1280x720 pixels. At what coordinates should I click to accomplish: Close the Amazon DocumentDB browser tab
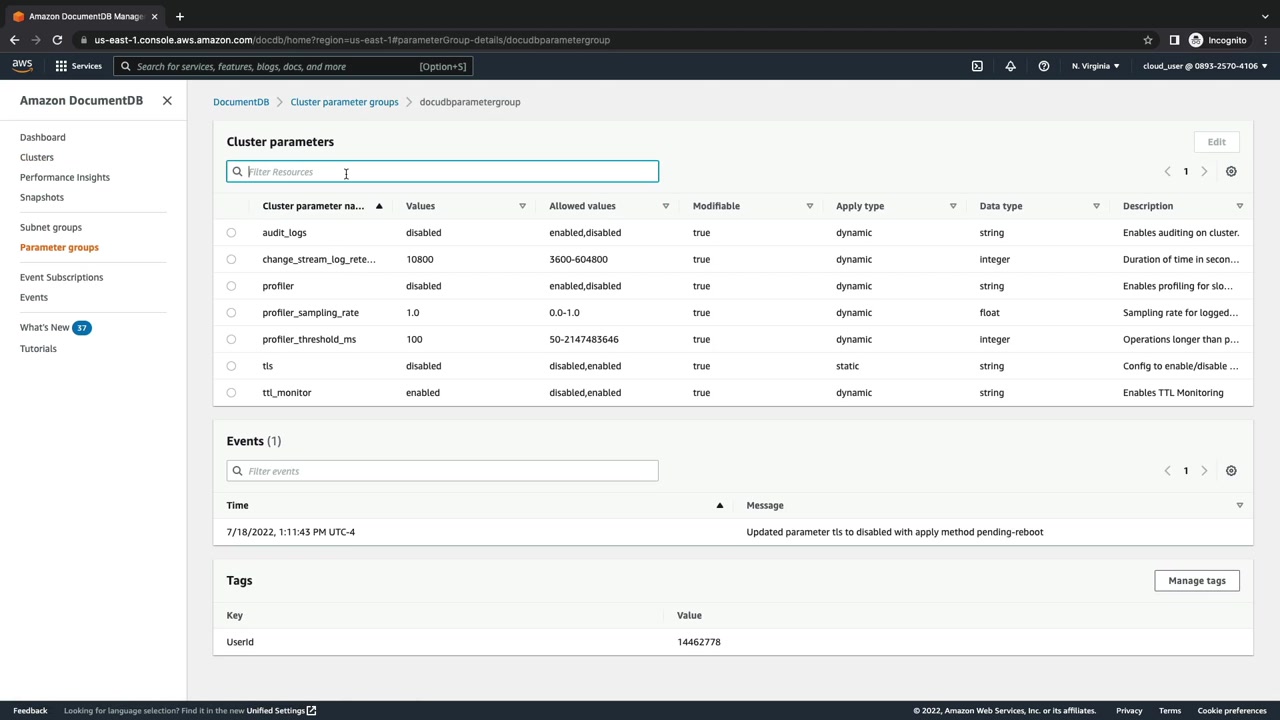click(x=156, y=16)
